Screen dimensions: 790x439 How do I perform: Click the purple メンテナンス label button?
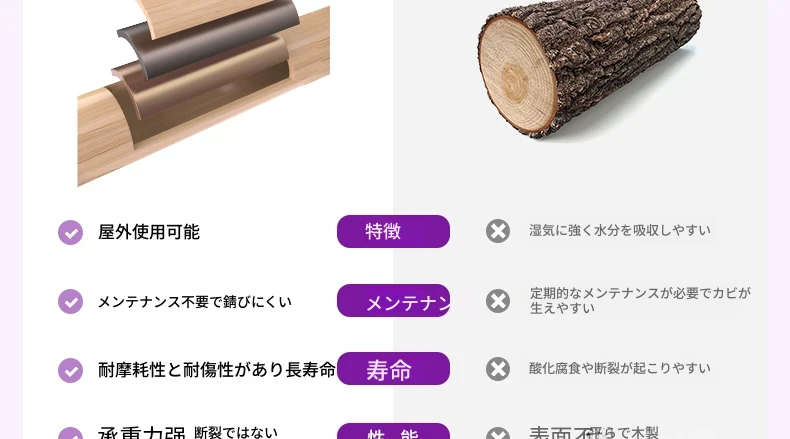tap(393, 300)
